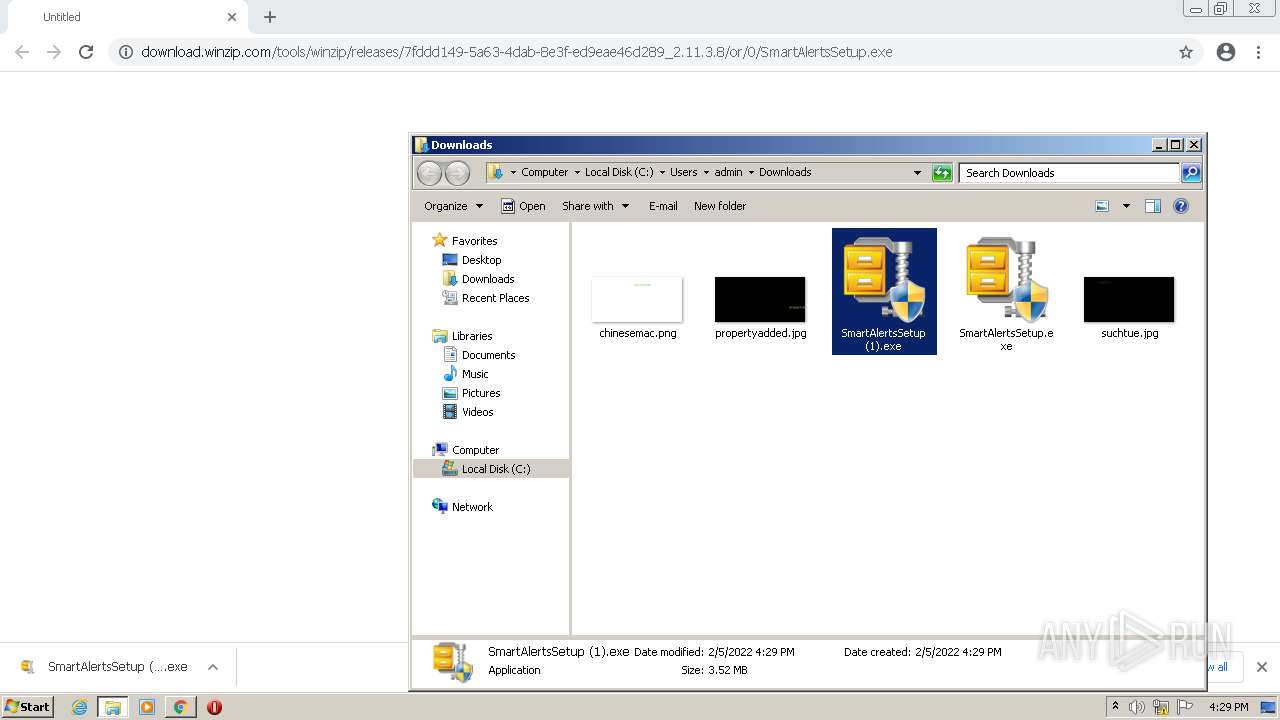Viewport: 1280px width, 720px height.
Task: Click Explorer Forward navigation button
Action: tap(457, 173)
